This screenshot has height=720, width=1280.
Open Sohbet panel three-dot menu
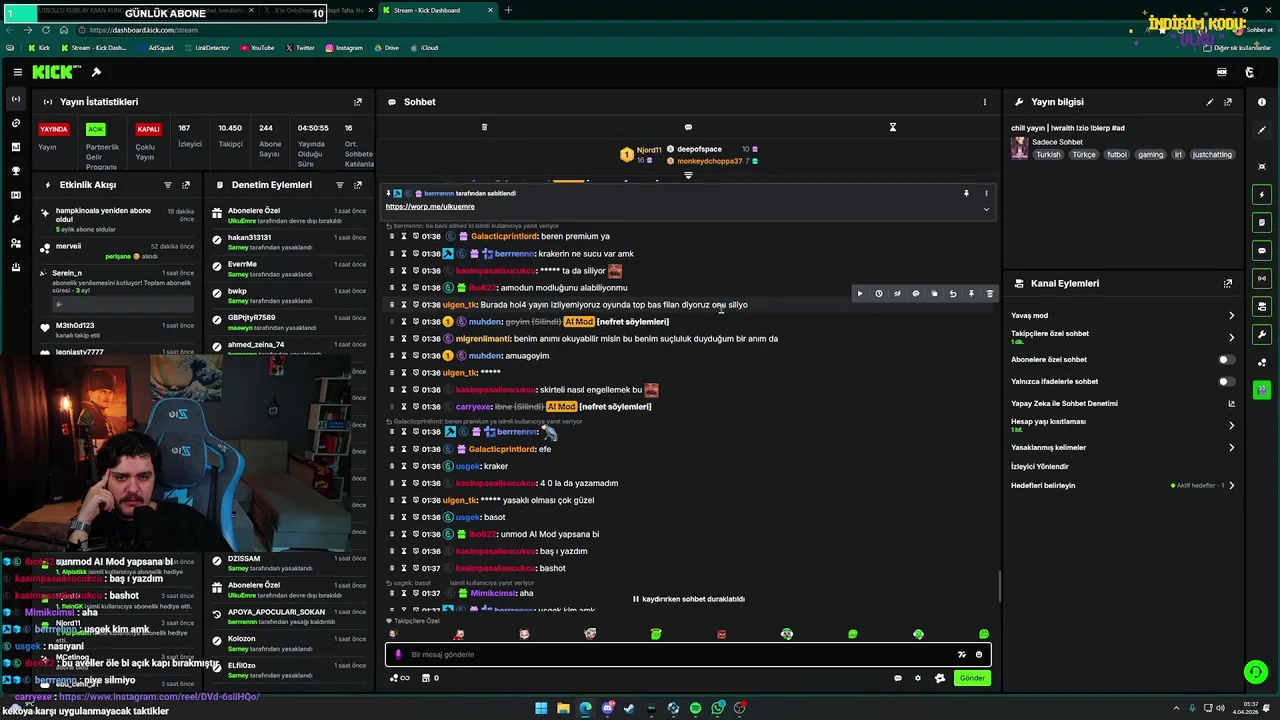[x=984, y=102]
